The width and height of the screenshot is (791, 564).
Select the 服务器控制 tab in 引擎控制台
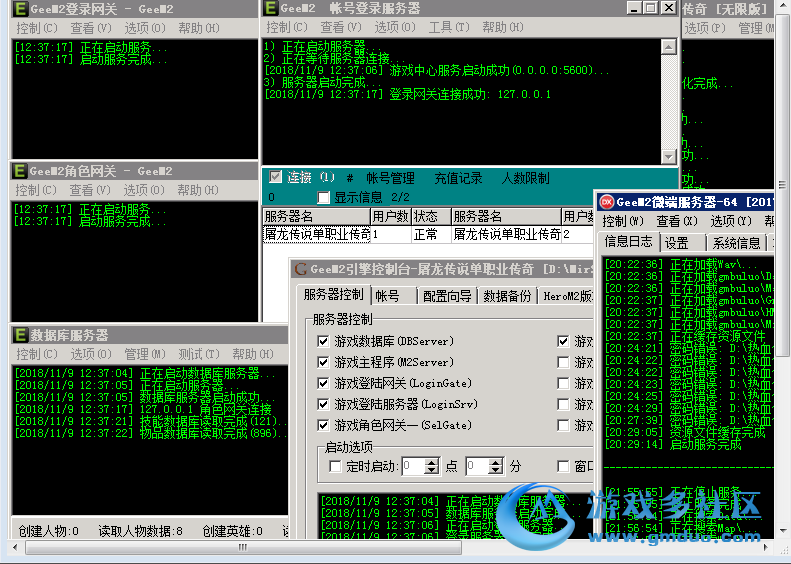(333, 295)
